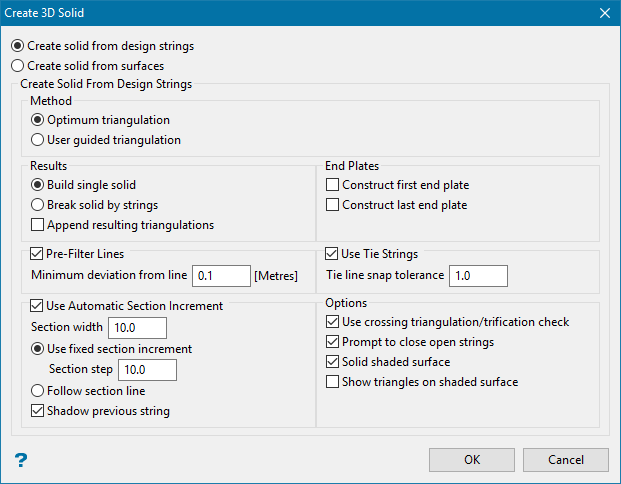Select Break solid by strings

[x=38, y=205]
